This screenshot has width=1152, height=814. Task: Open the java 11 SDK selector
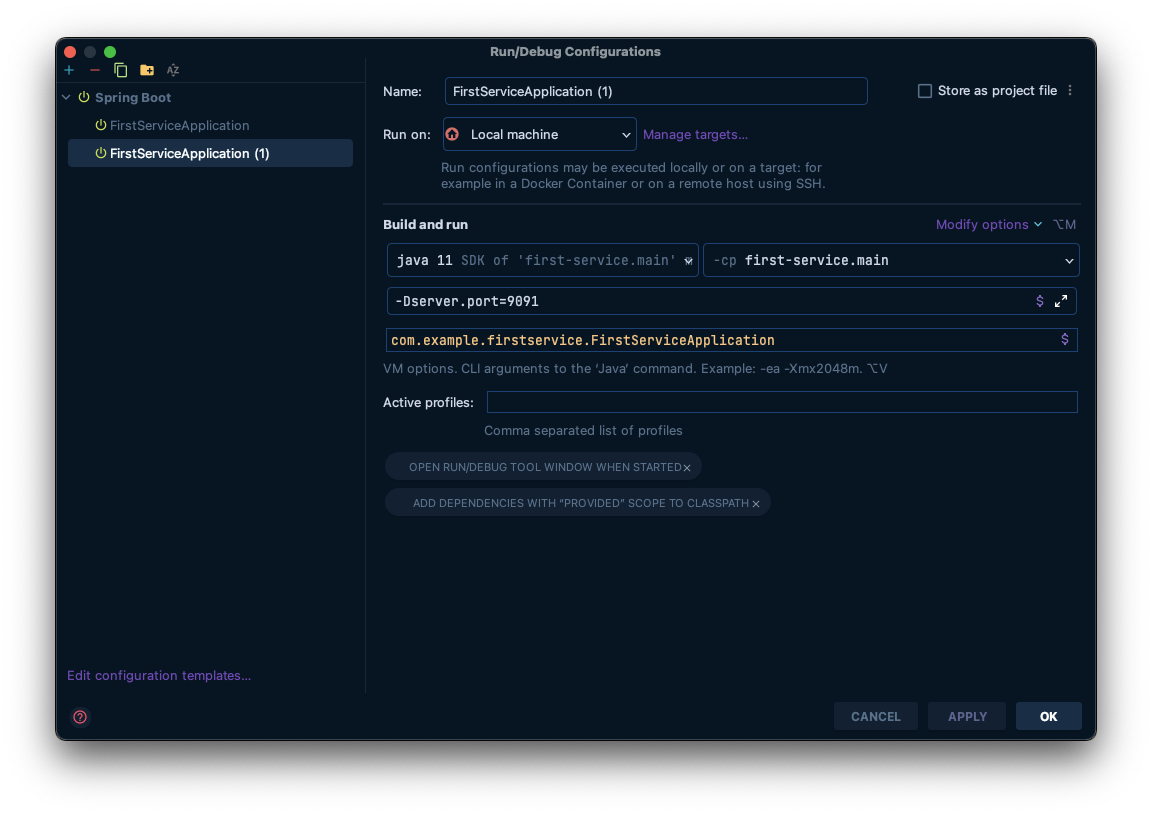pos(688,260)
